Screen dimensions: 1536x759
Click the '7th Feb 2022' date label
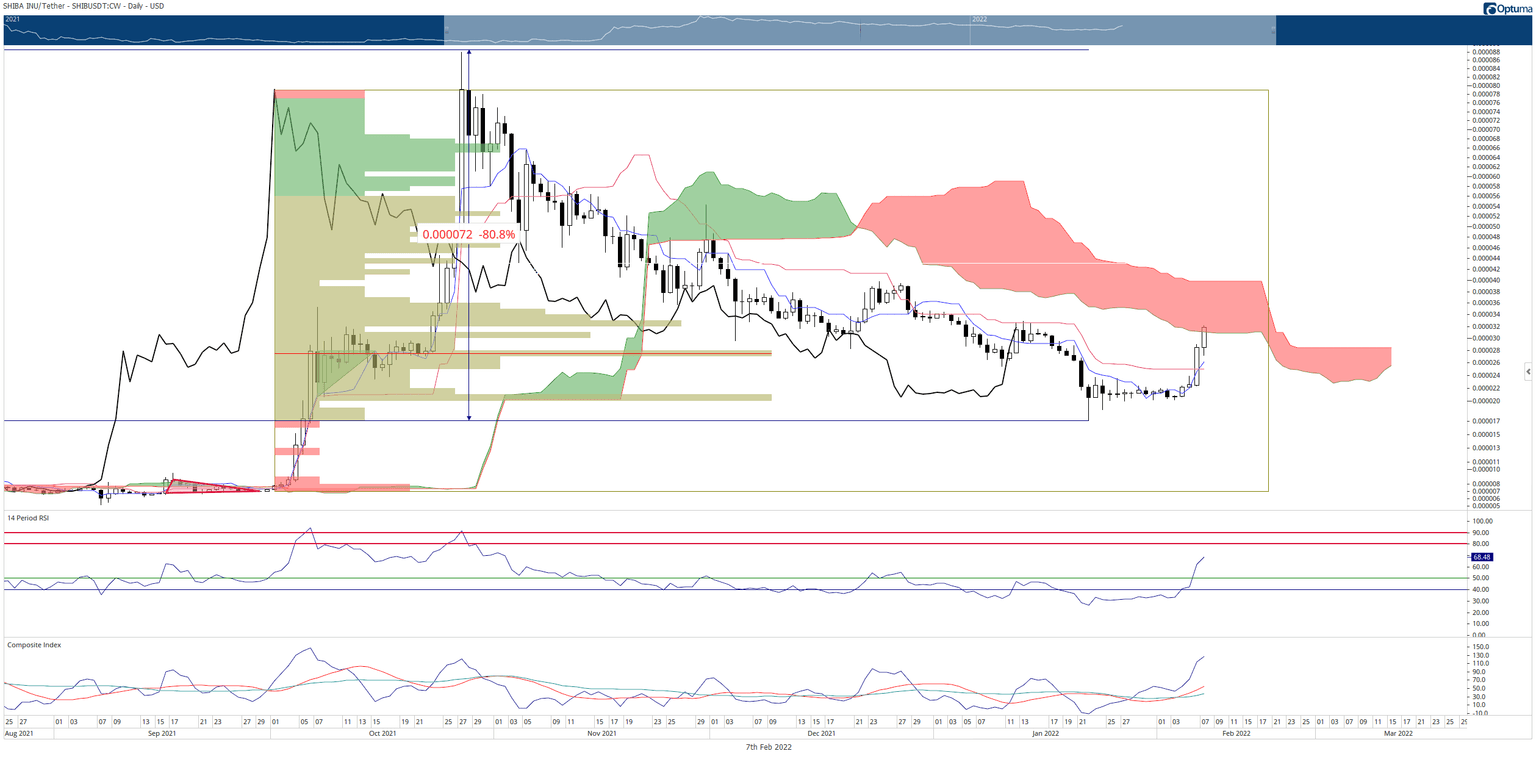tap(768, 747)
